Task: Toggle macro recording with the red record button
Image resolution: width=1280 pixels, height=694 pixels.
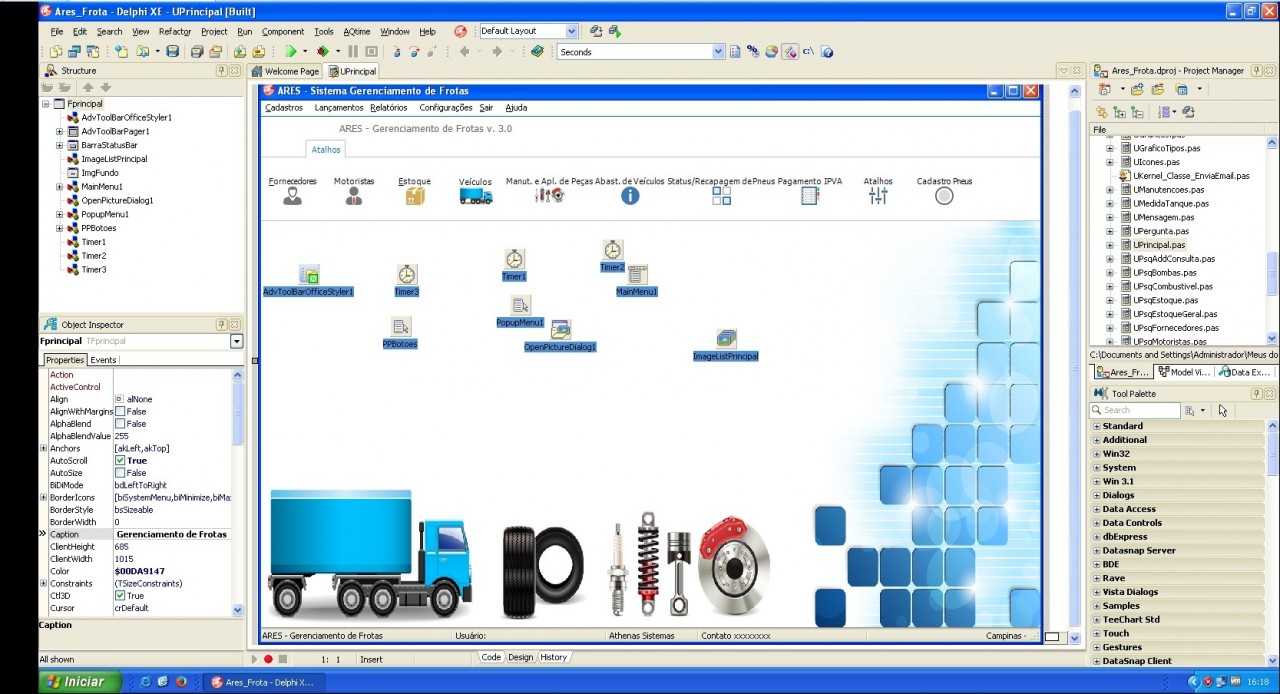Action: pos(266,659)
